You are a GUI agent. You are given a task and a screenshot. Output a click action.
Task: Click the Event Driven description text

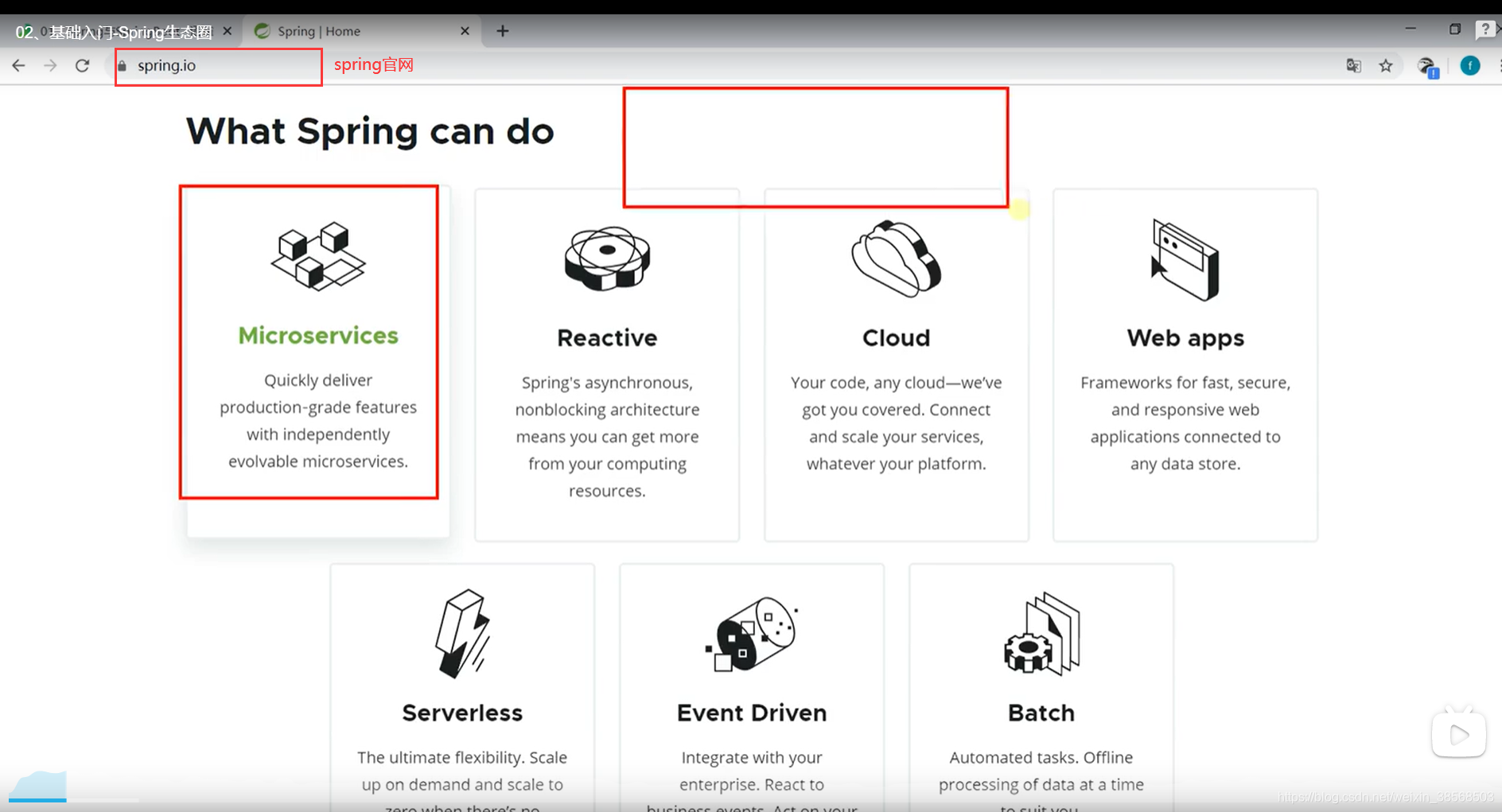pyautogui.click(x=752, y=780)
